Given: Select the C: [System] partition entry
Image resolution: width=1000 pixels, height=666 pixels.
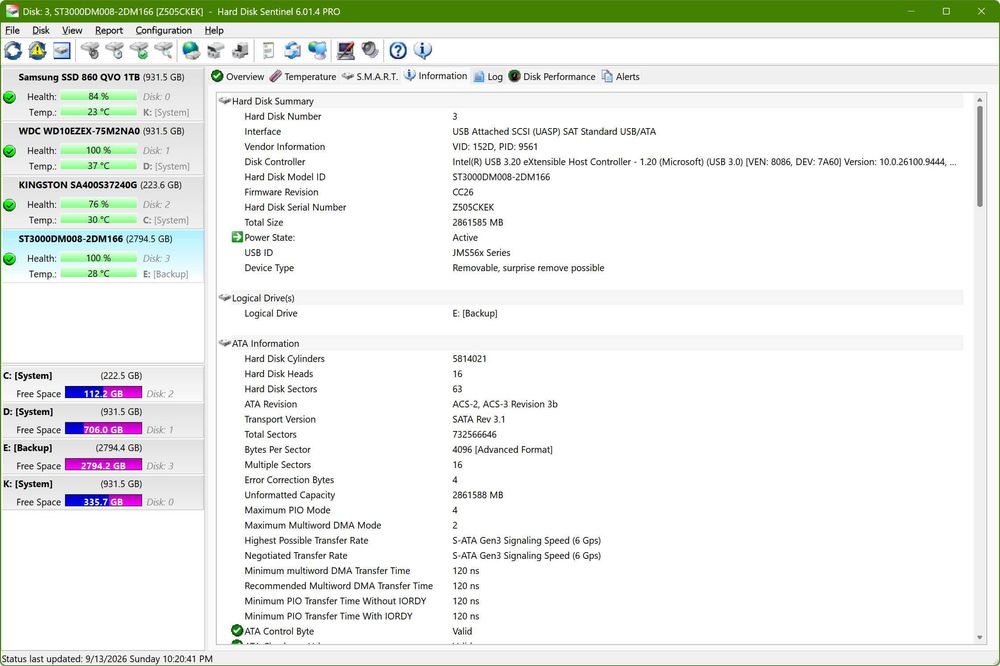Looking at the screenshot, I should pos(103,384).
